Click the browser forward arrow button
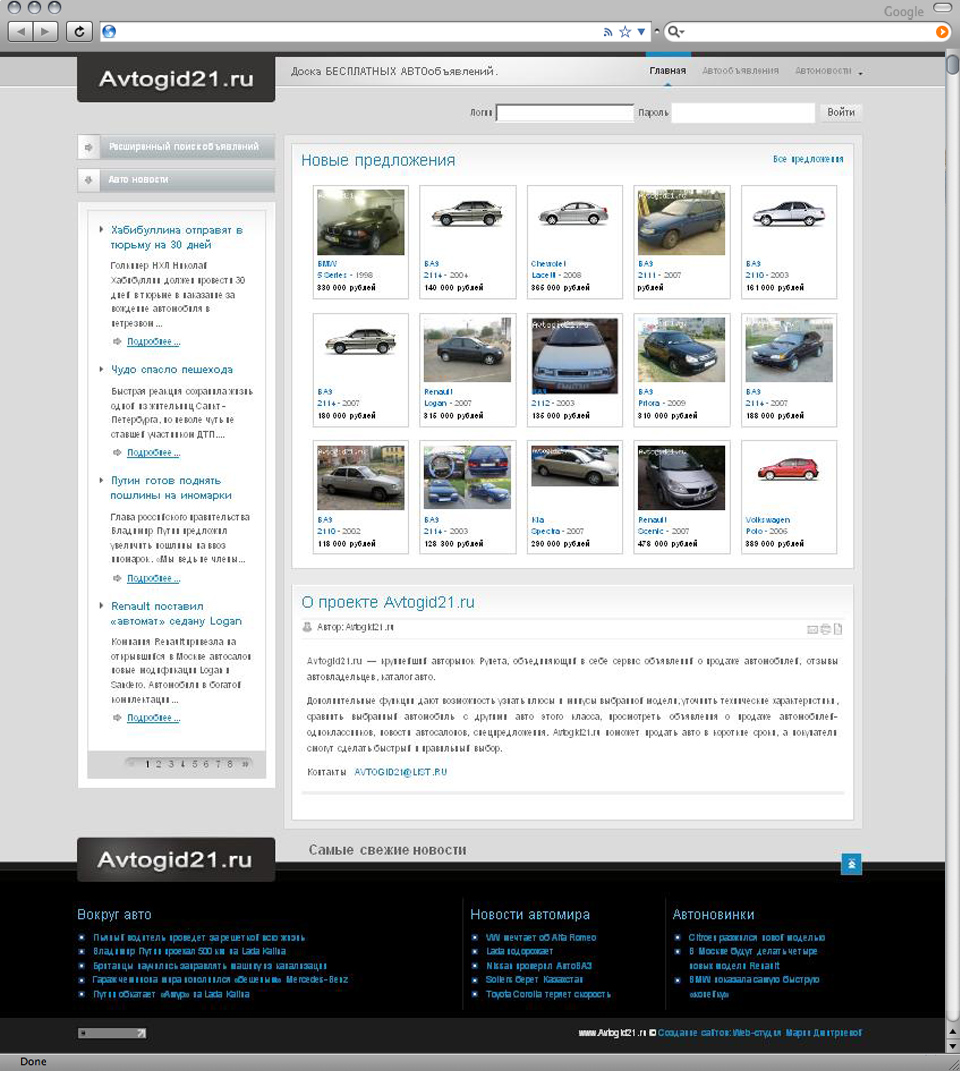 pyautogui.click(x=47, y=32)
